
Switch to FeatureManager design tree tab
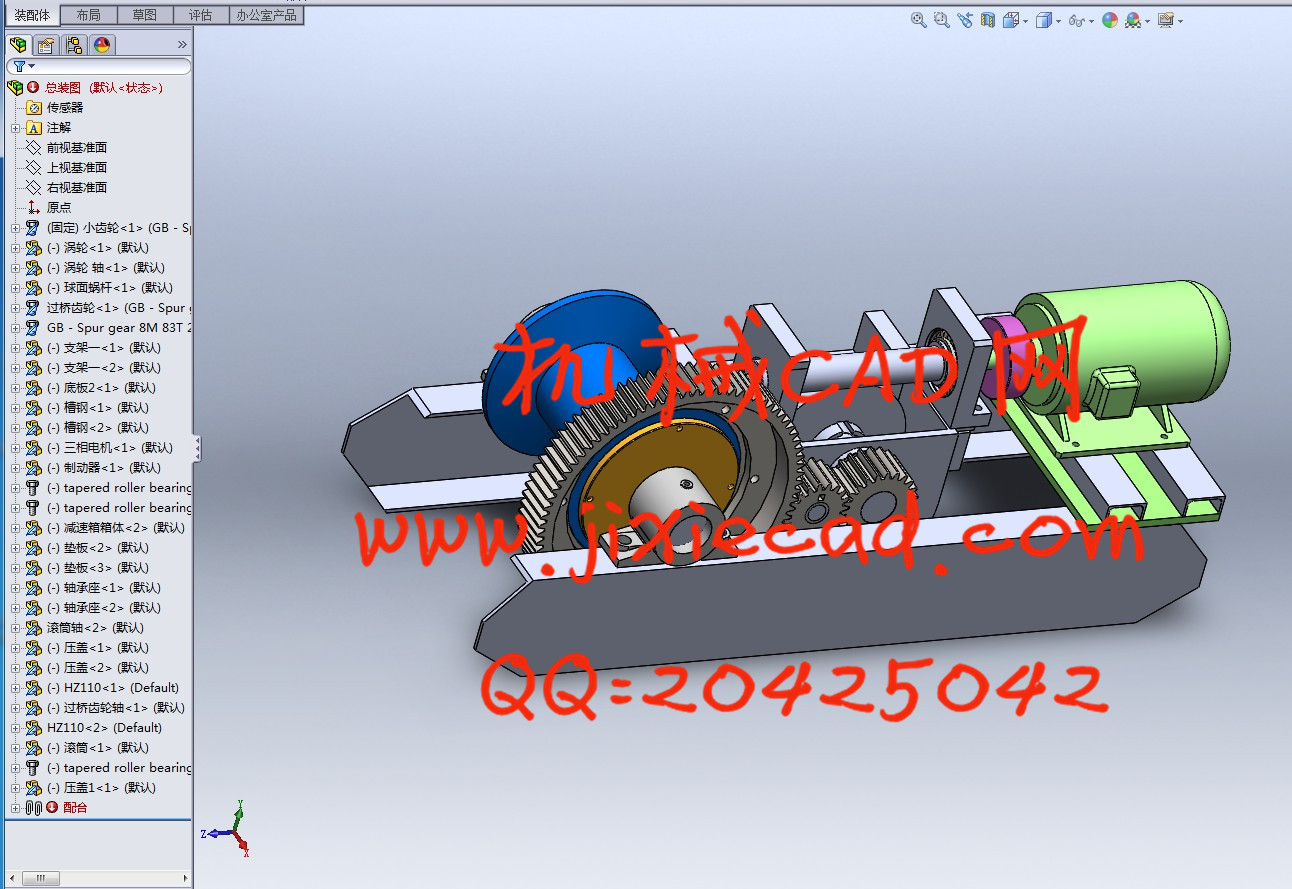[18, 45]
